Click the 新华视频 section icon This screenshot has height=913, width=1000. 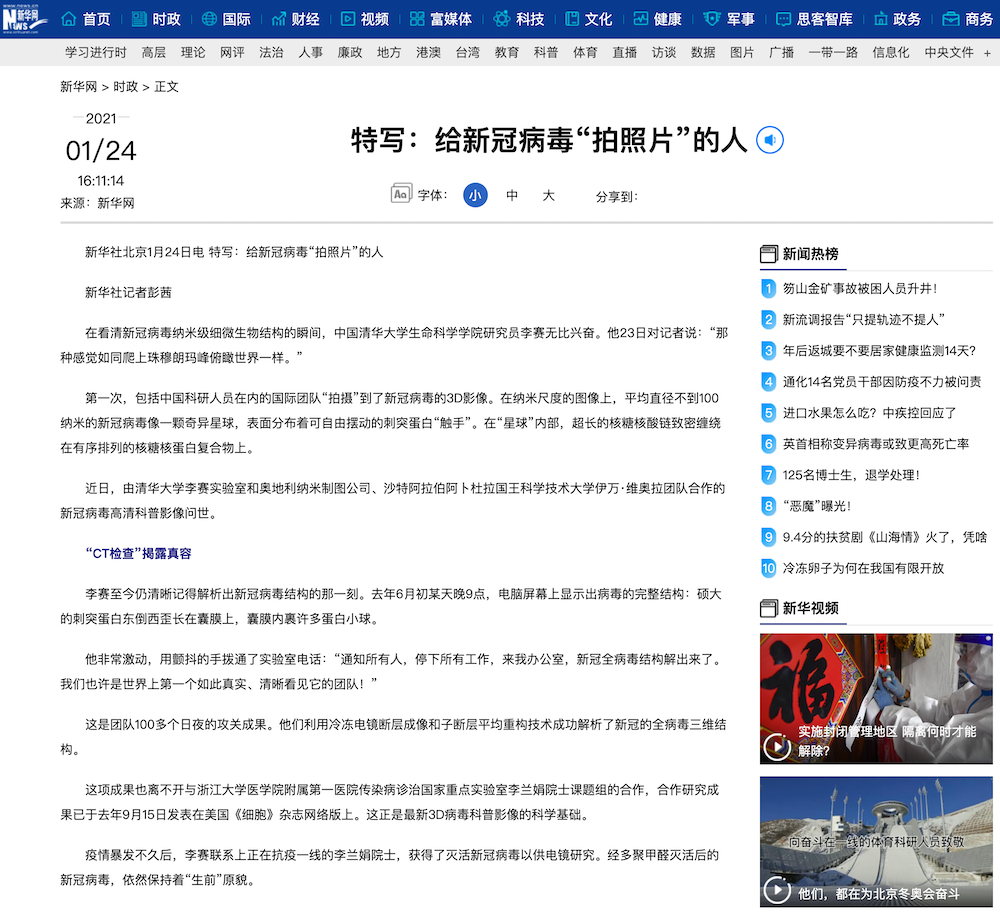click(x=768, y=608)
